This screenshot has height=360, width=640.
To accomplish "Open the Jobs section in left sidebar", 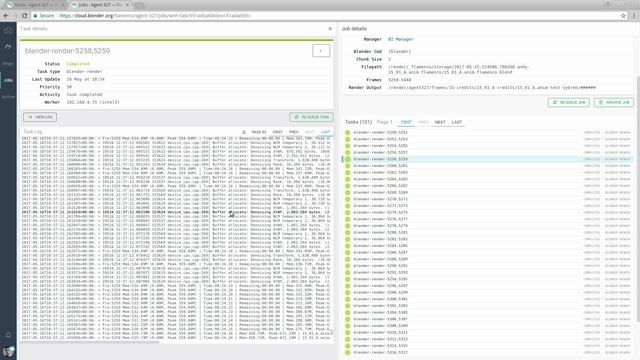I will (x=8, y=80).
